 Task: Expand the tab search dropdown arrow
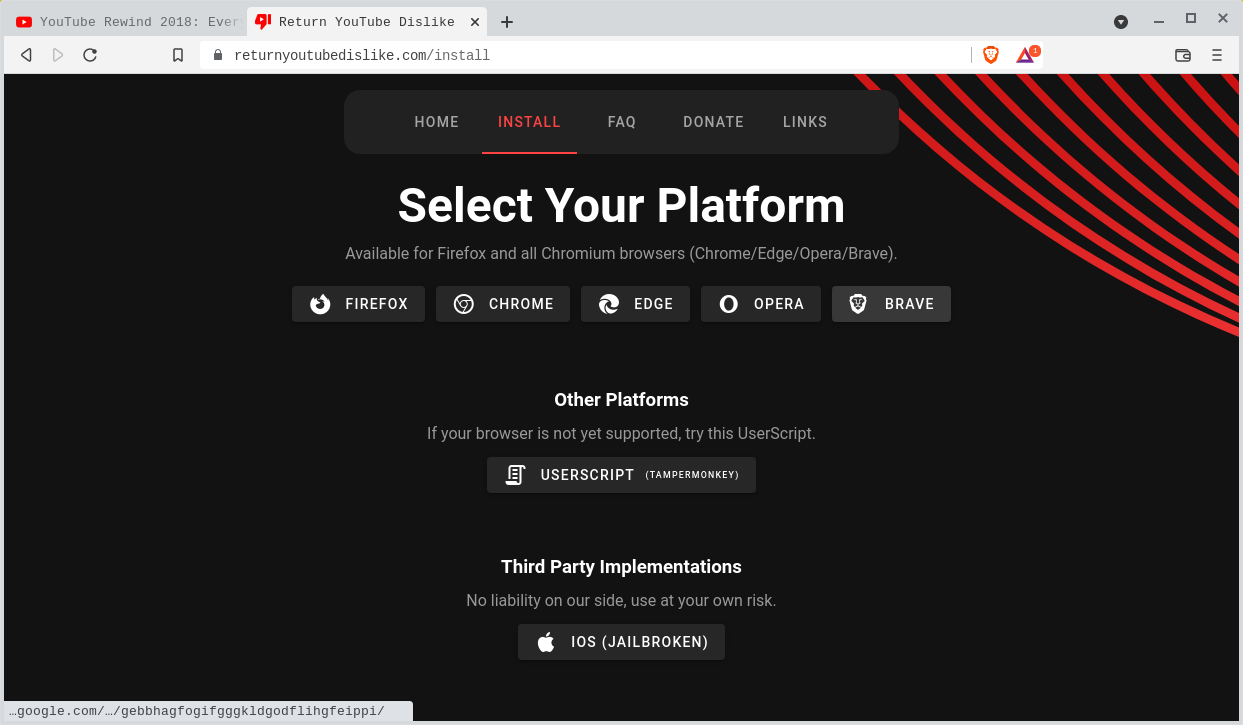pyautogui.click(x=1121, y=22)
